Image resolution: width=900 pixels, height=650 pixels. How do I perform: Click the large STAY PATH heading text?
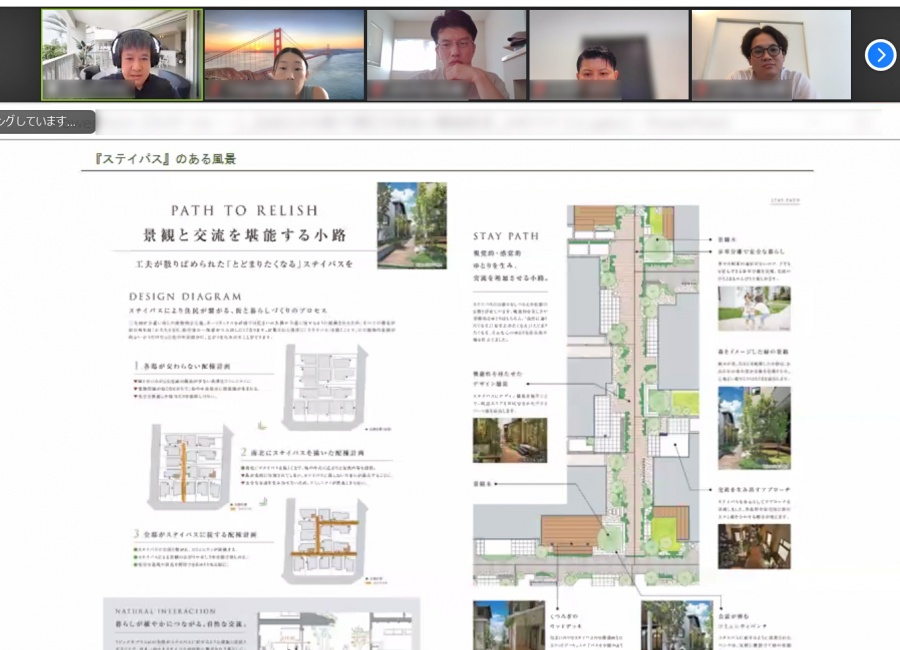(x=505, y=237)
